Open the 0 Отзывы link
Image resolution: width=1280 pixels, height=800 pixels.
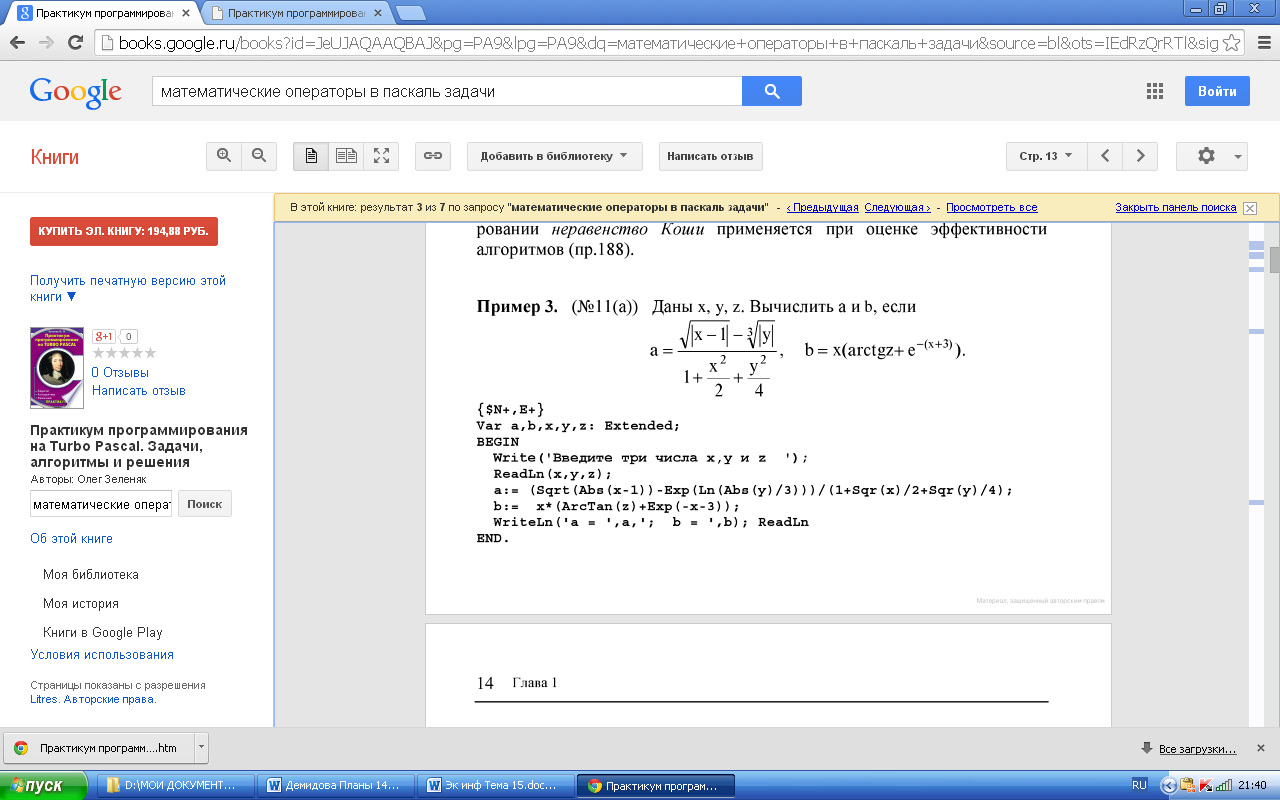click(x=120, y=373)
